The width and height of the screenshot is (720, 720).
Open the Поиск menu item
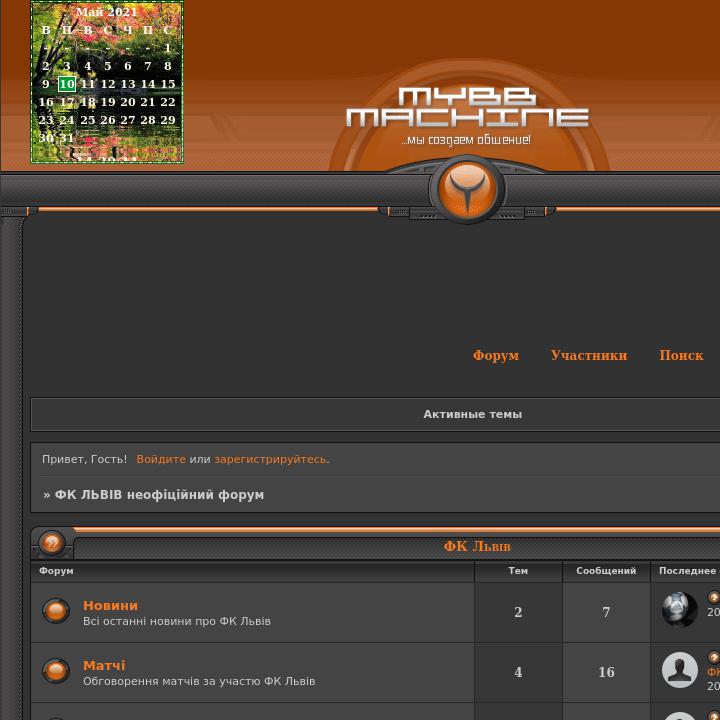point(681,355)
